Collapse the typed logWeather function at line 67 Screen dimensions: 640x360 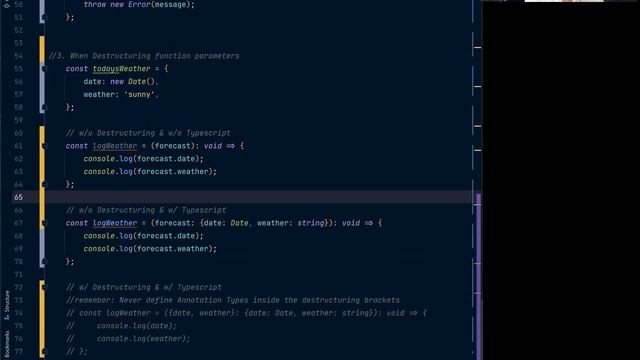44,223
